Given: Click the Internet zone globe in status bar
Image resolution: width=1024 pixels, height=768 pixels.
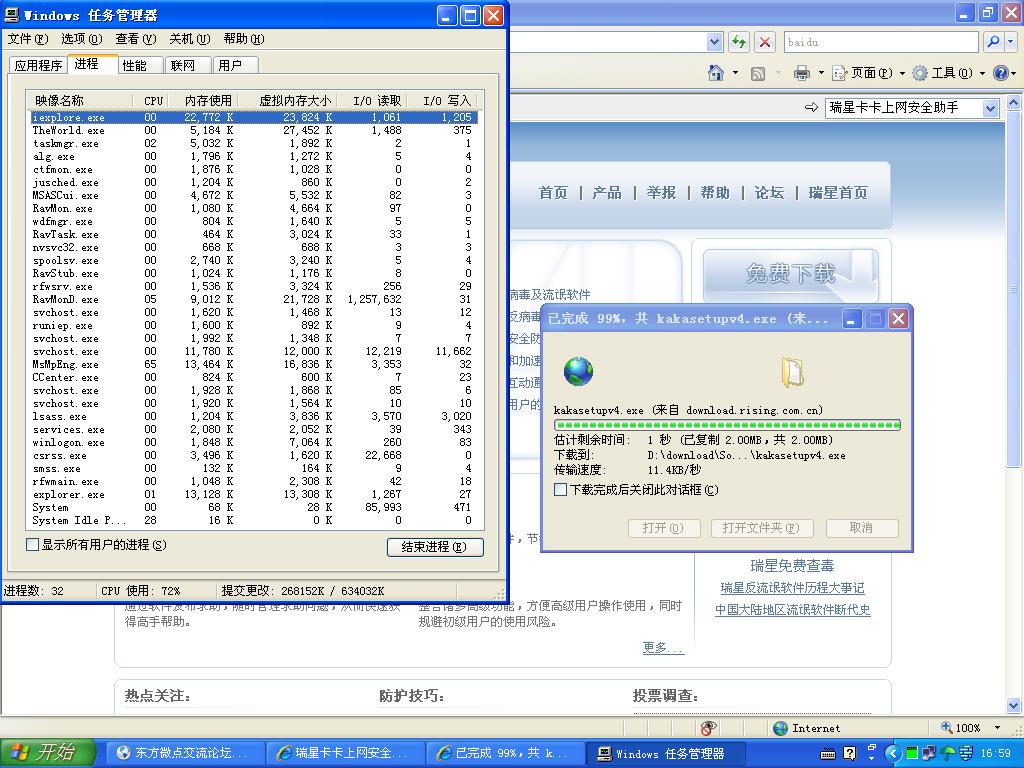Looking at the screenshot, I should (x=780, y=728).
